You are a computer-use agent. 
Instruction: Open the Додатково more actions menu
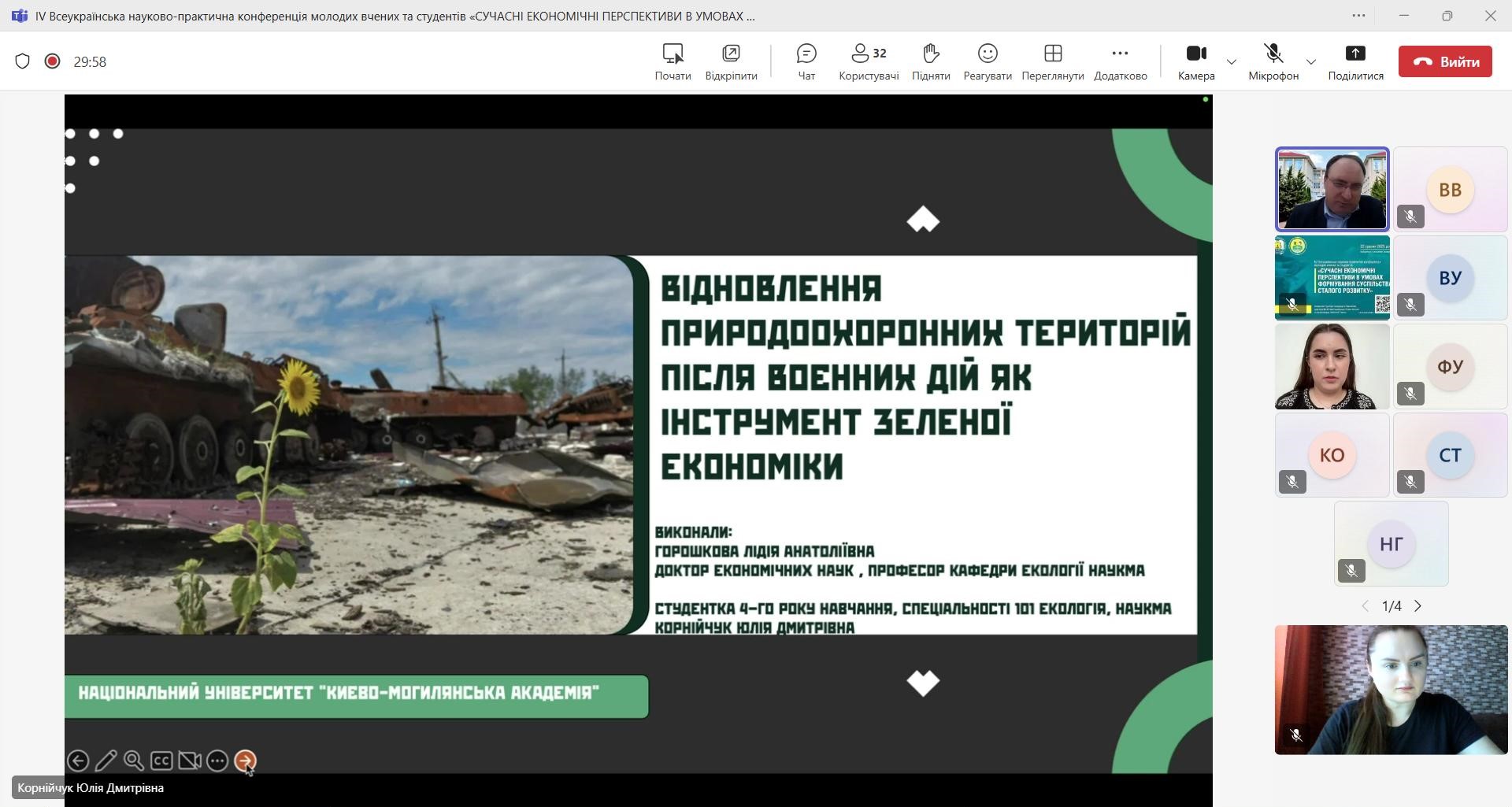click(x=1120, y=61)
